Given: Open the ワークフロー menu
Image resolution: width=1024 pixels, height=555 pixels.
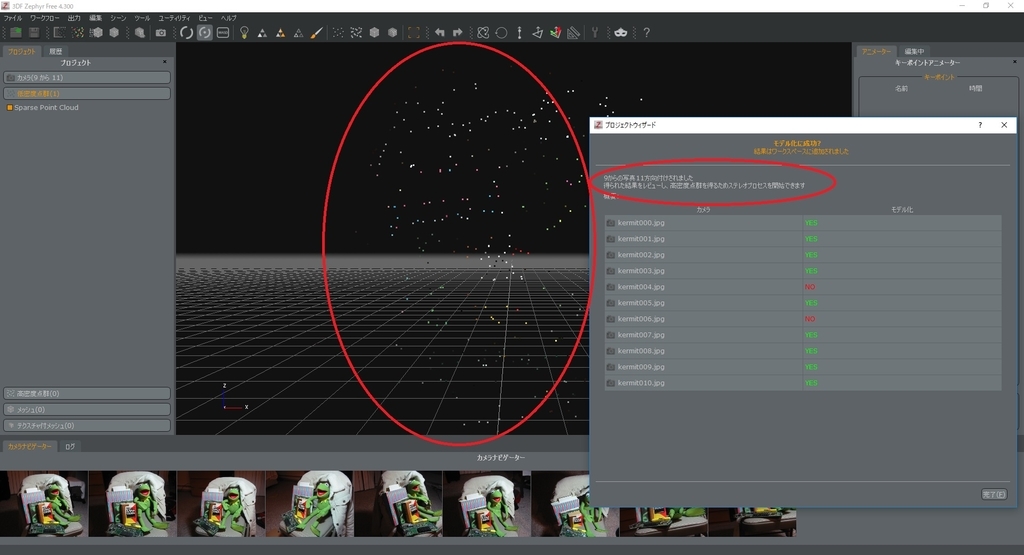Looking at the screenshot, I should pos(44,18).
